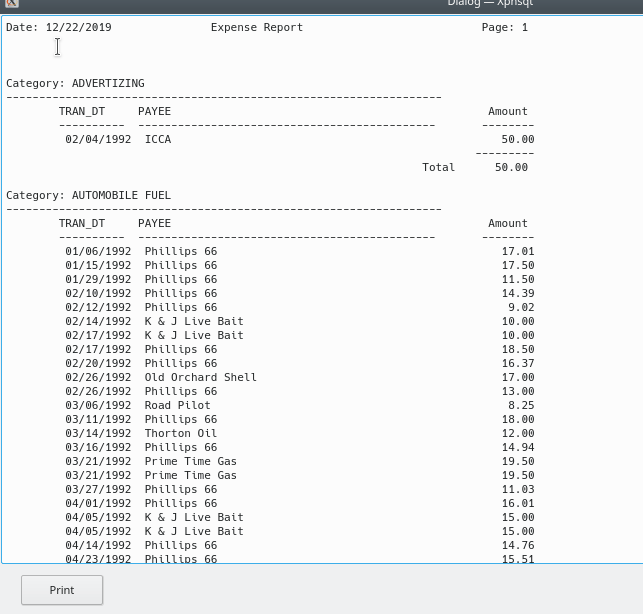
Task: Click the date 02/20/1992
Action: (x=98, y=363)
